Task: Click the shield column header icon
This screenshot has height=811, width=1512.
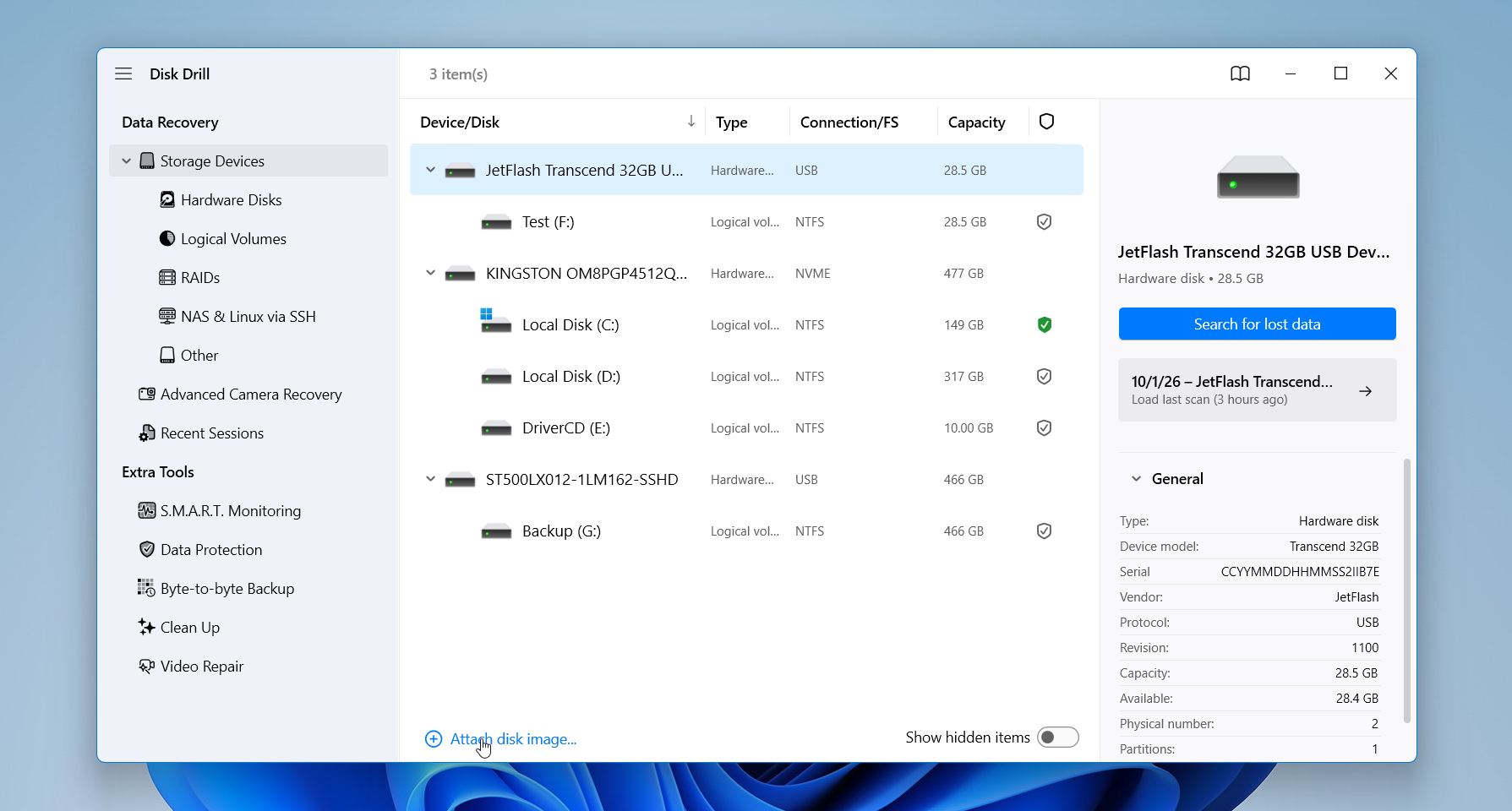Action: [1046, 122]
